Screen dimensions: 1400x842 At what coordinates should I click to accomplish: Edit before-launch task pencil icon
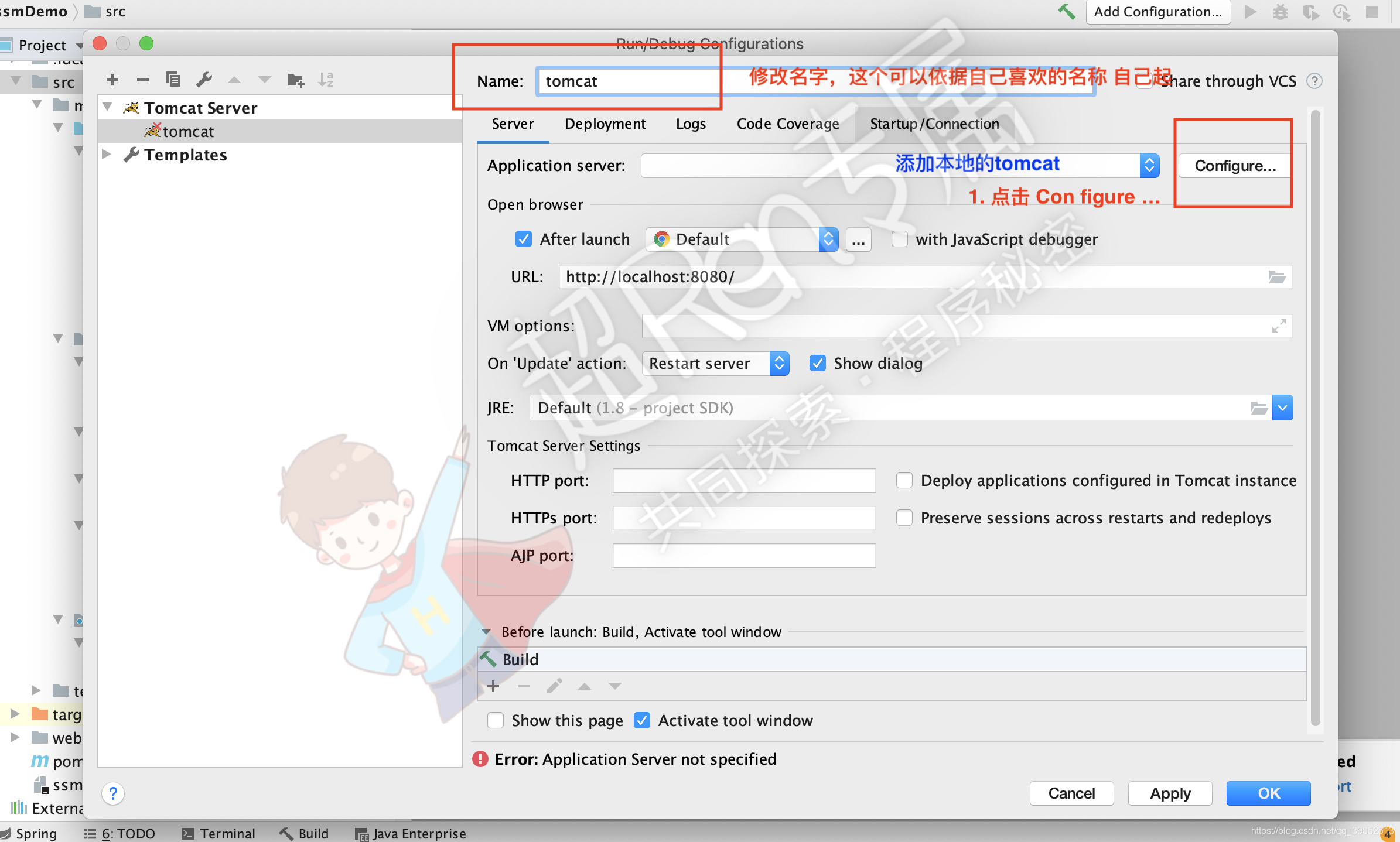[x=554, y=686]
